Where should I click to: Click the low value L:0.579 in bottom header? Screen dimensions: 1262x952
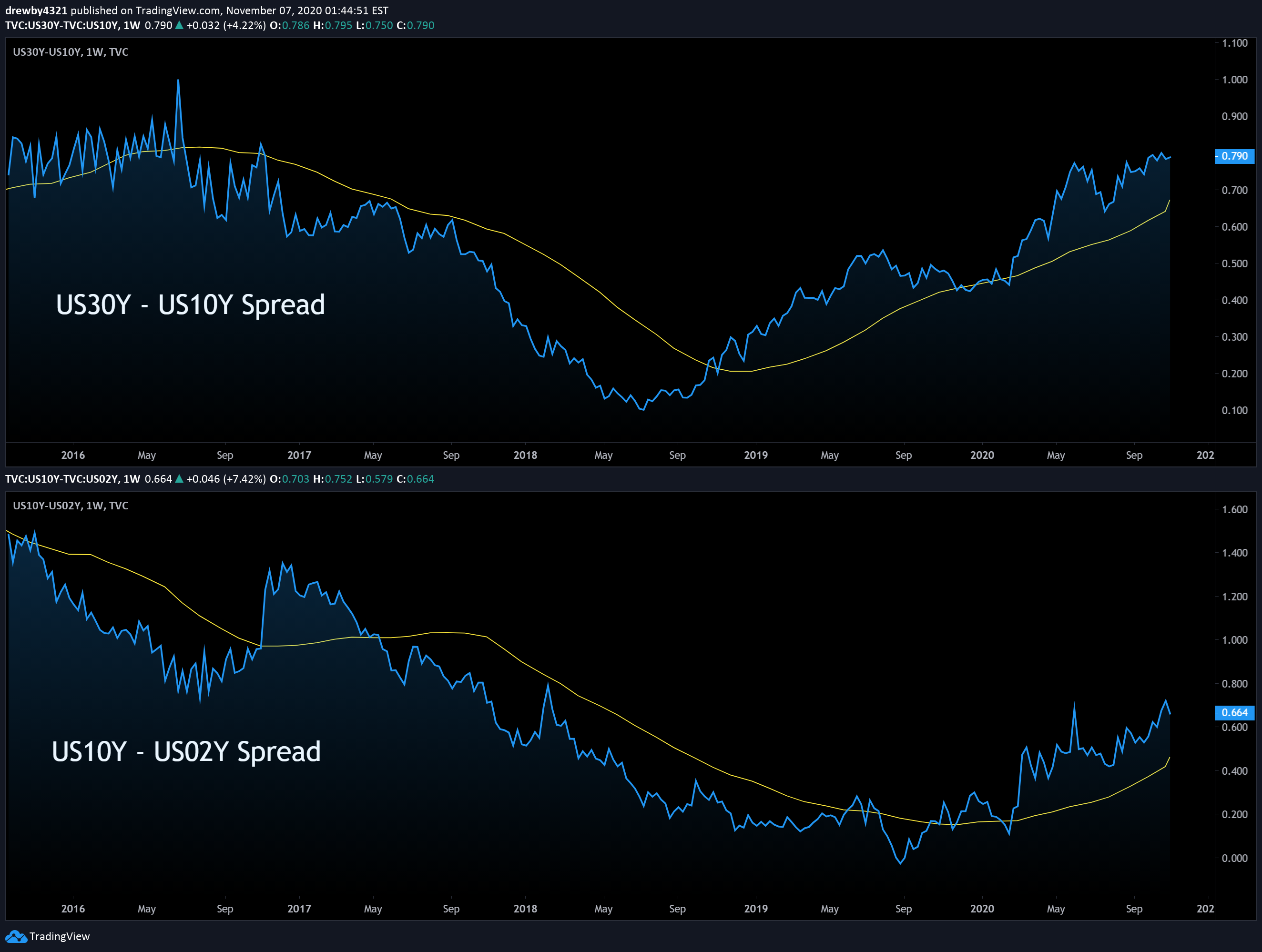(374, 478)
